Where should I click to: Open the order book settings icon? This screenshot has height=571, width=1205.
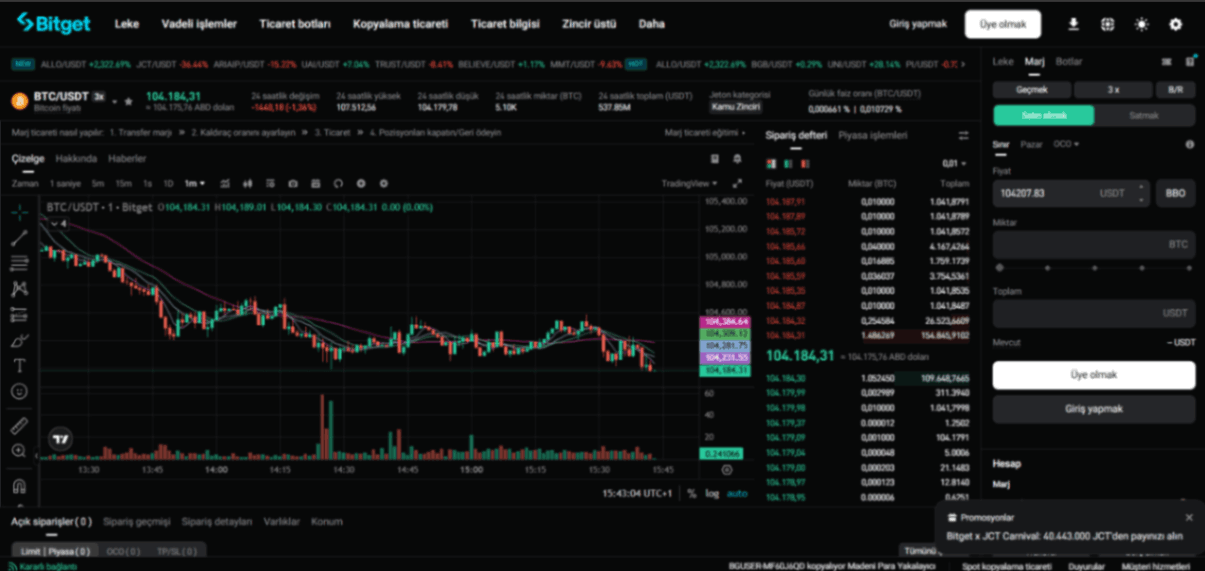click(x=963, y=135)
